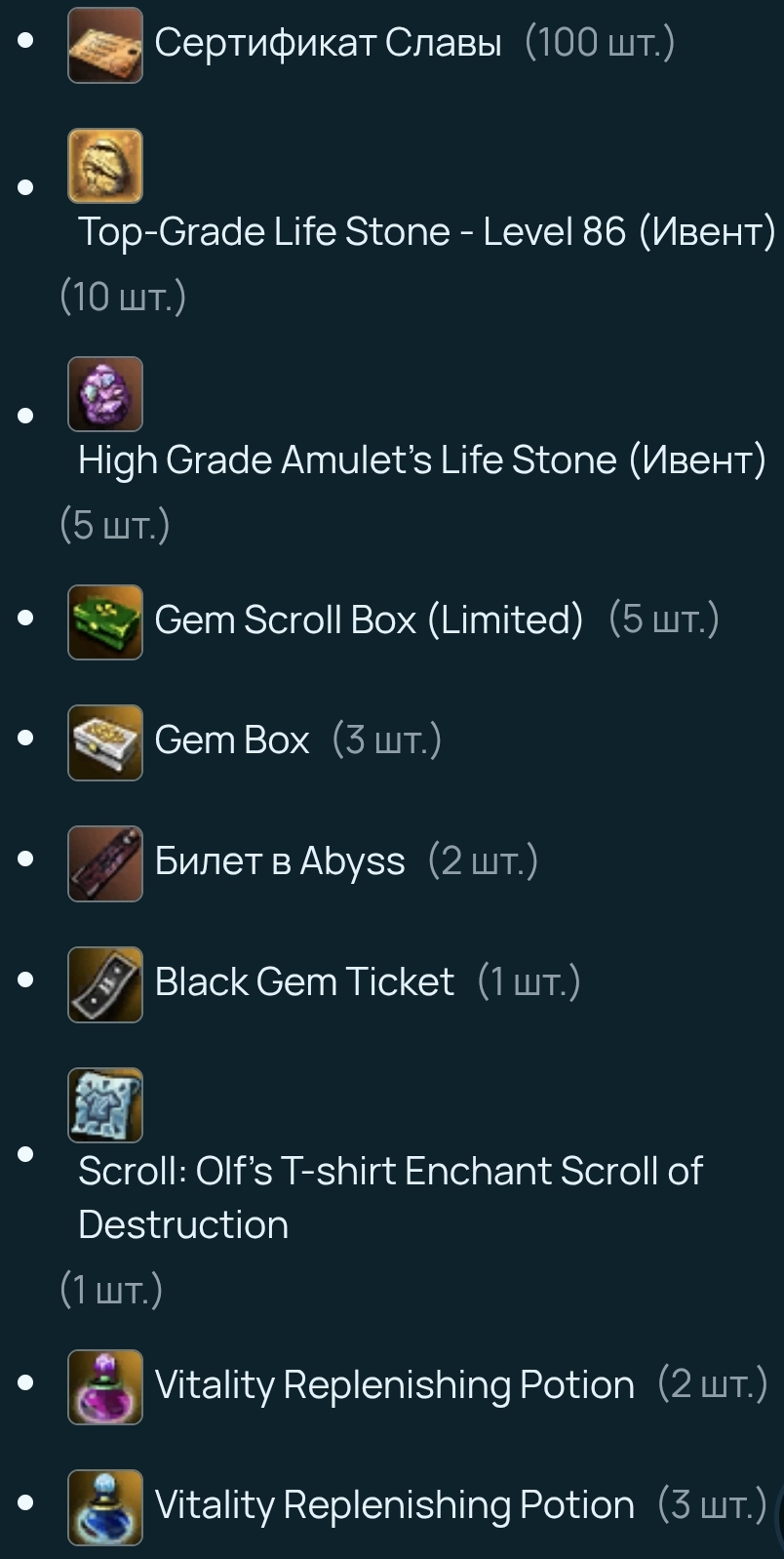Image resolution: width=784 pixels, height=1559 pixels.
Task: Tap the Сертификат Славы scroll icon
Action: [105, 45]
